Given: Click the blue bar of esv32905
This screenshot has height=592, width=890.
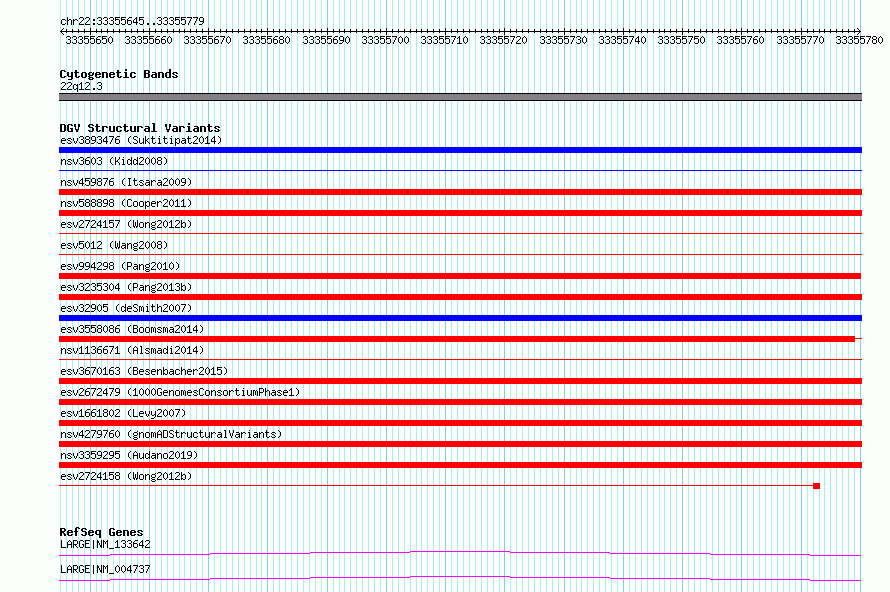Looking at the screenshot, I should (x=460, y=318).
